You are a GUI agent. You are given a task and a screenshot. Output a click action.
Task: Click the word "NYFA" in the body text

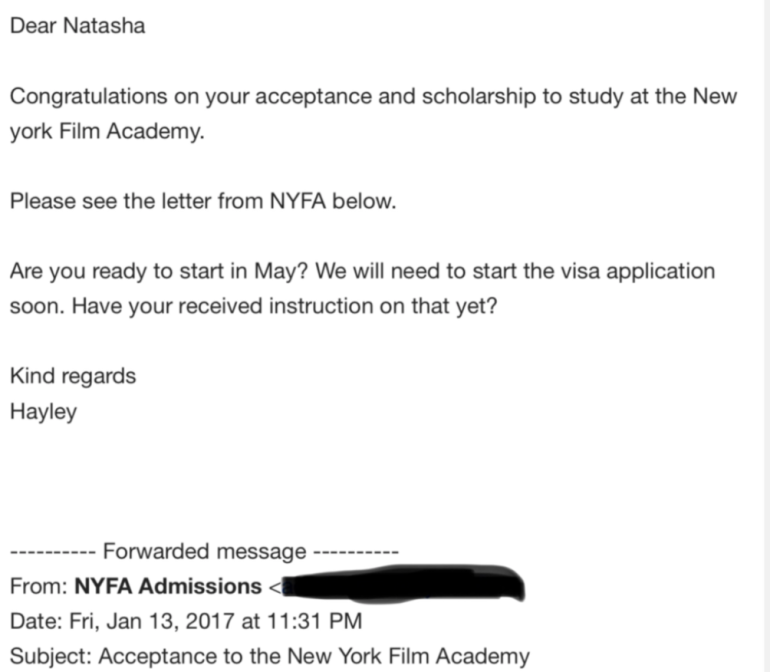298,201
